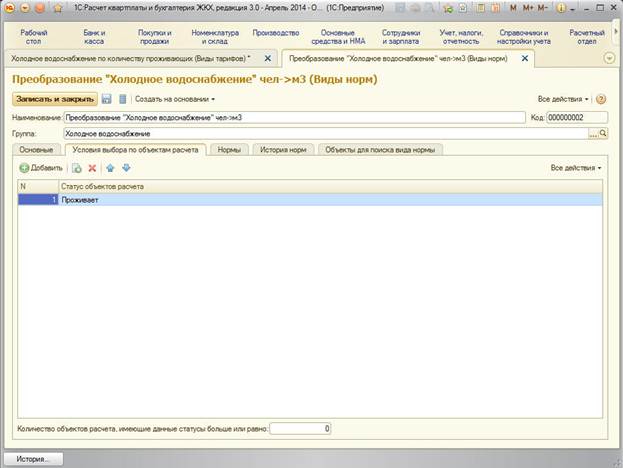Open the Расчетный отдел section

point(587,37)
